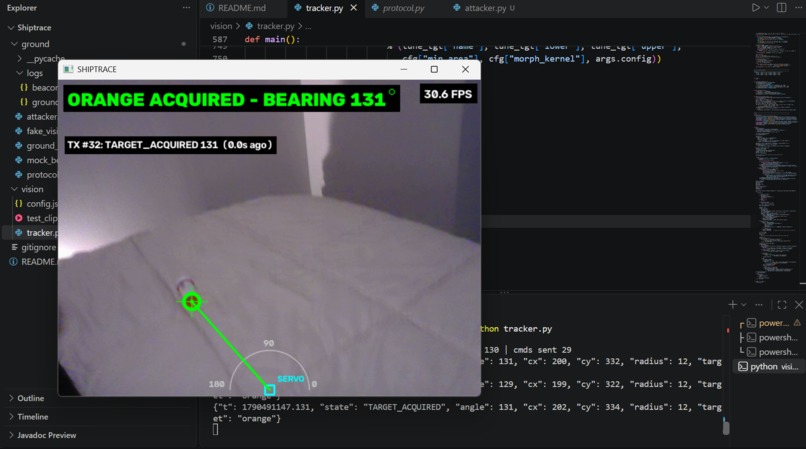Open terminal panel more actions ellipsis
This screenshot has width=806, height=449.
tap(759, 304)
